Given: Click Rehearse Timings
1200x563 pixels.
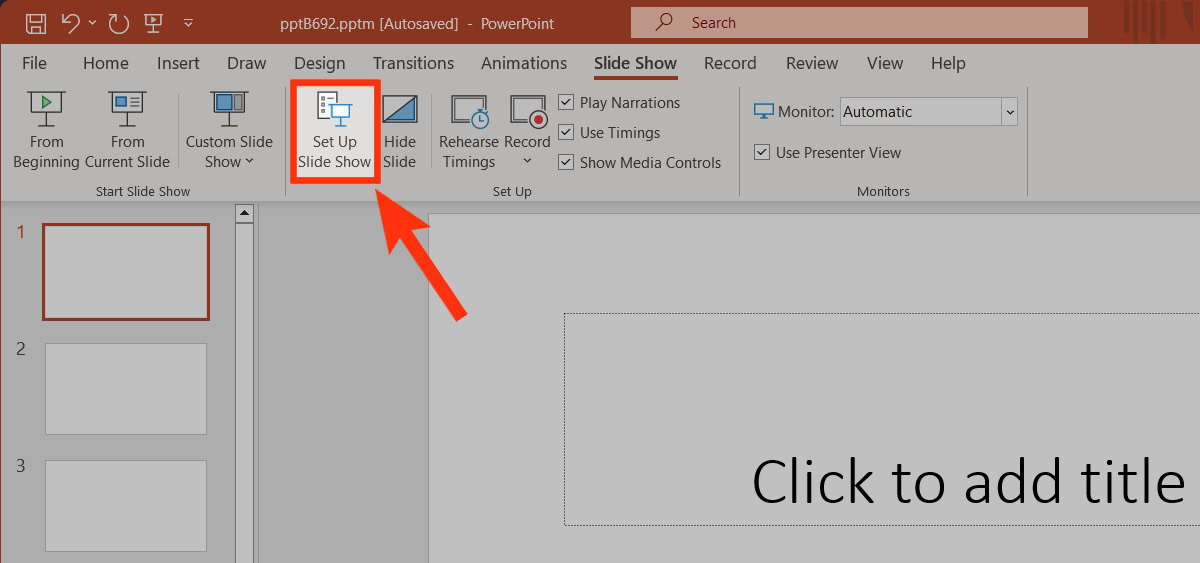Looking at the screenshot, I should (469, 130).
